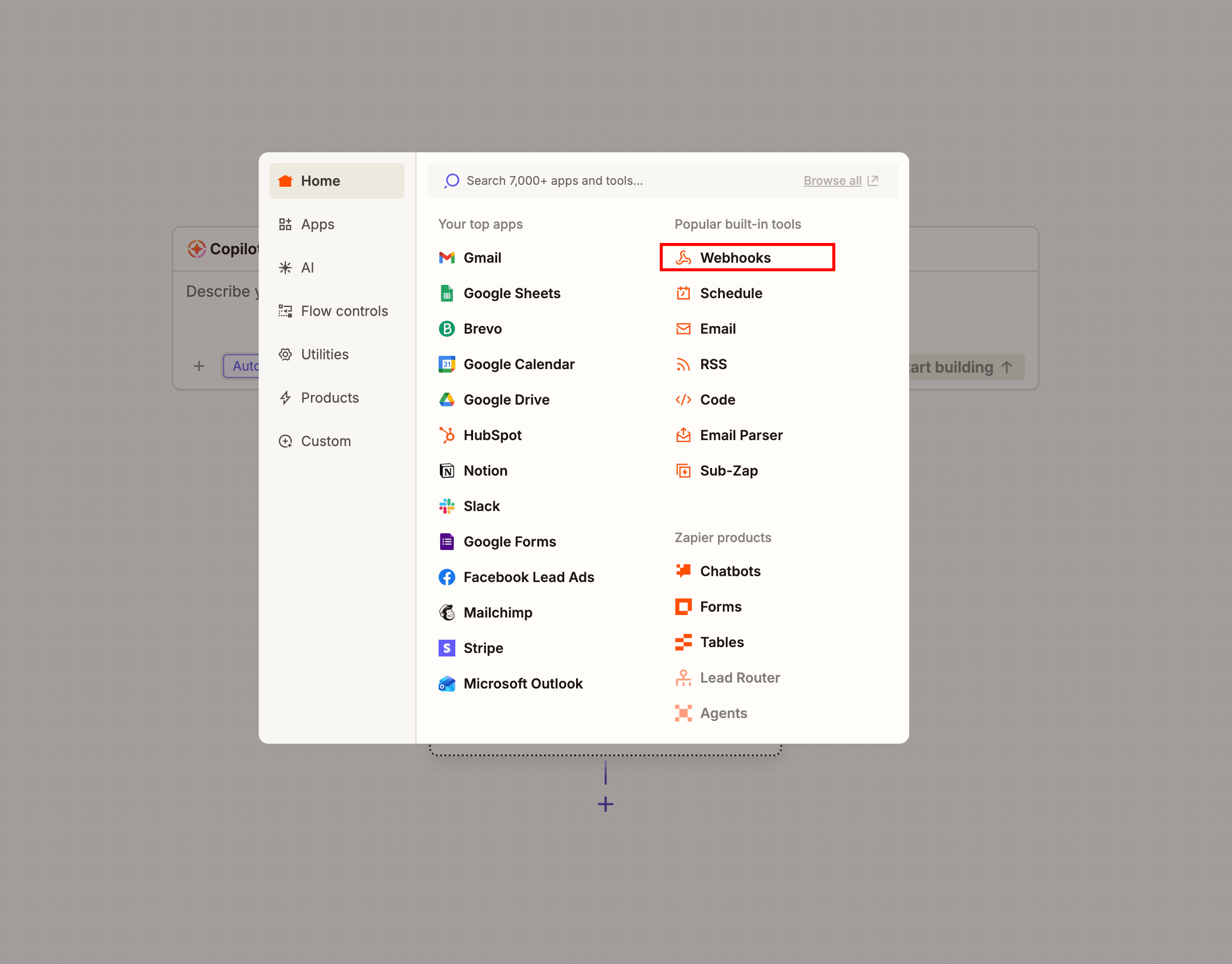Choose the Microsoft Outlook label

[523, 684]
